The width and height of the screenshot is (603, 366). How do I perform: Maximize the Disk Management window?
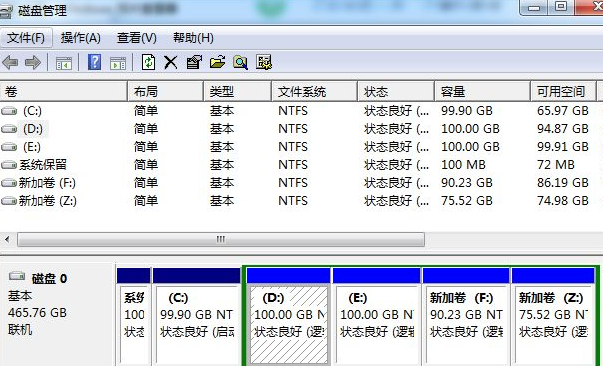[x=561, y=7]
